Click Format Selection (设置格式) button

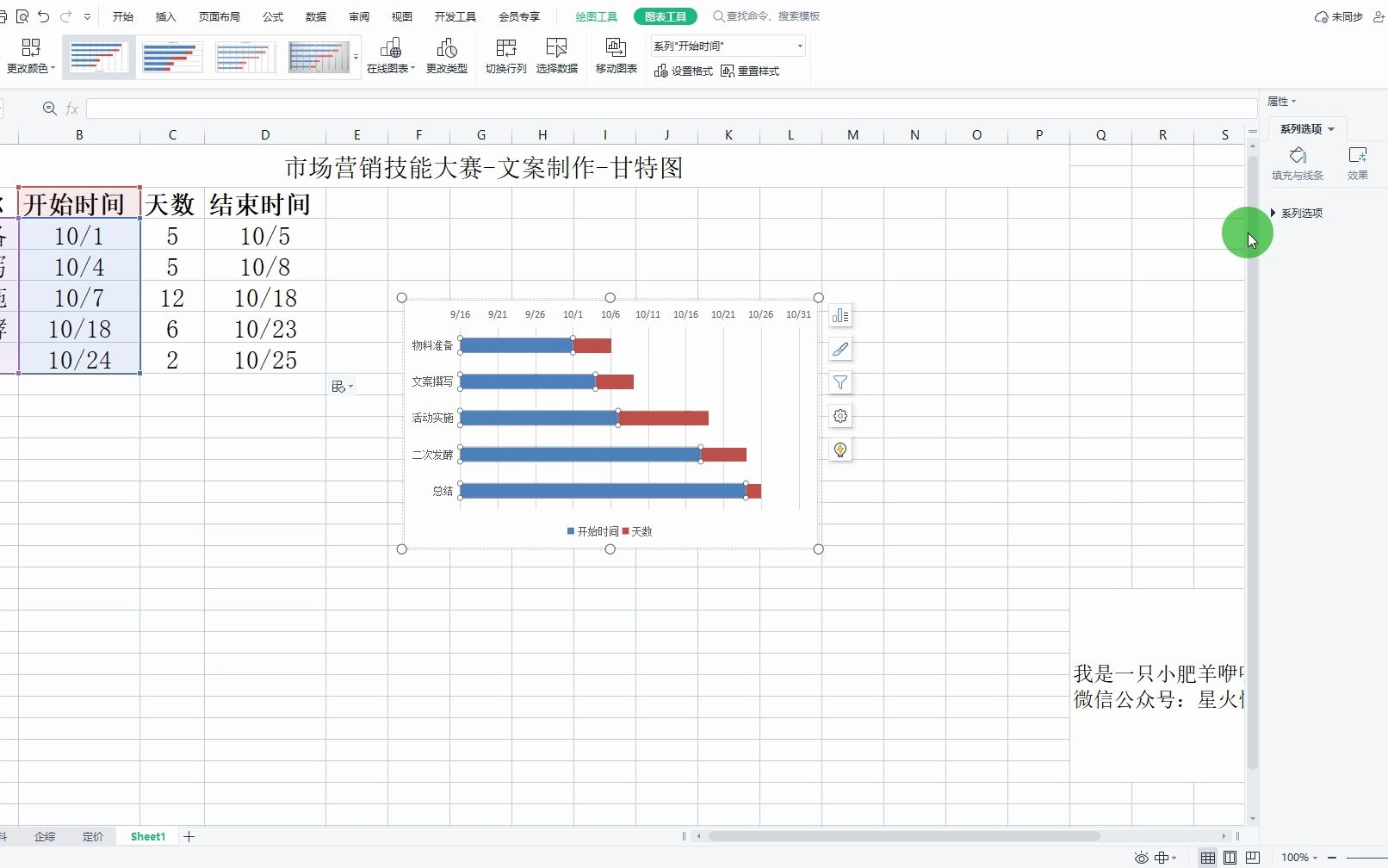click(684, 71)
